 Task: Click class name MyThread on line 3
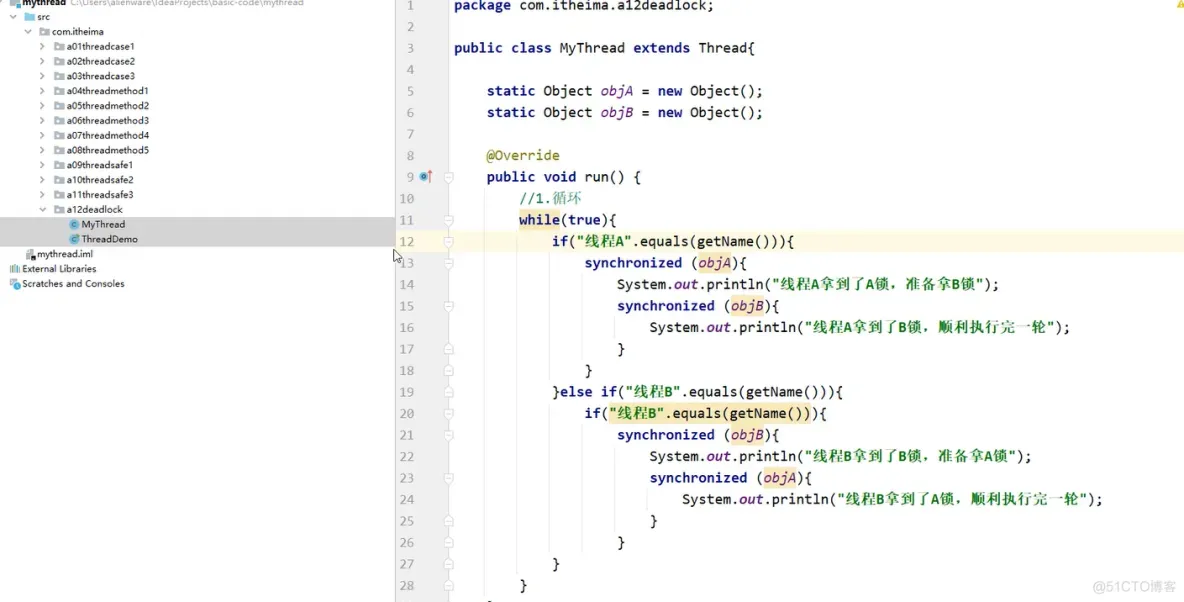[591, 48]
